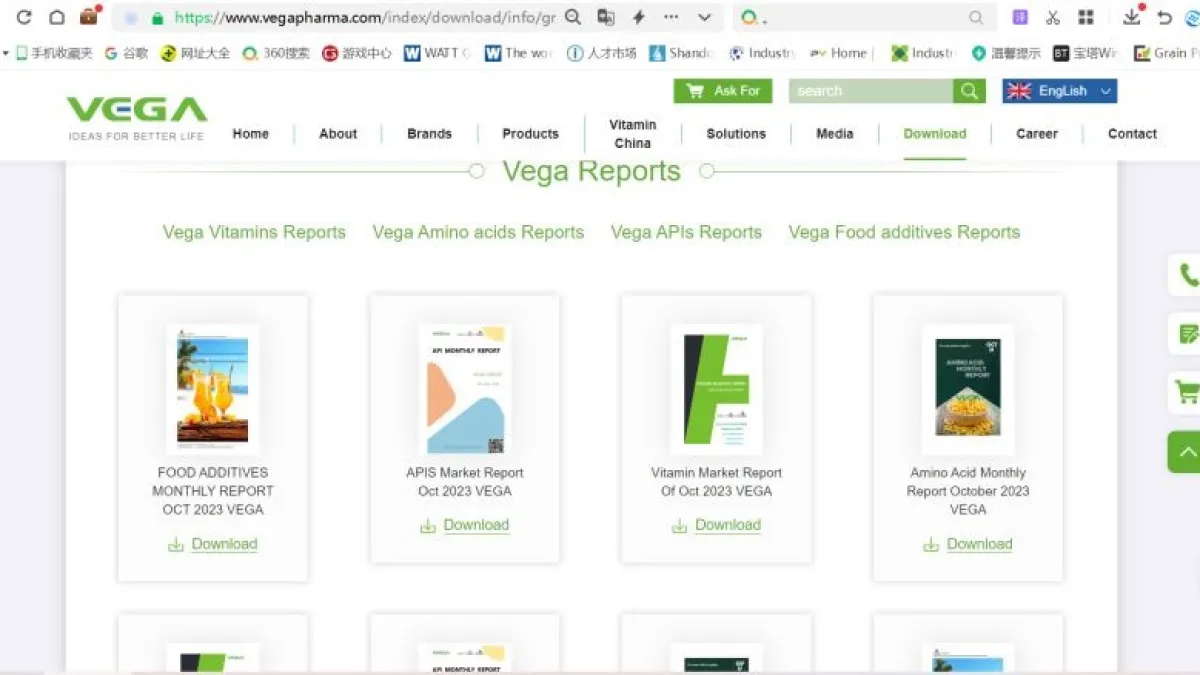Click the website search input field
The image size is (1200, 675).
[870, 91]
